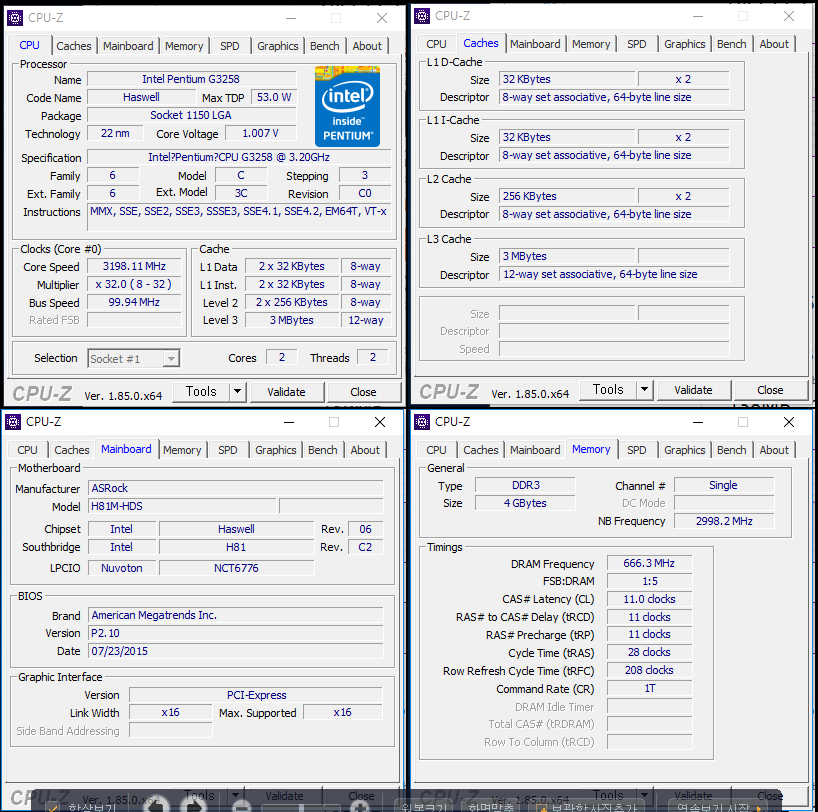Click the 'NCT6776' LPCIO value
Screen dimensions: 818x812
tap(236, 568)
